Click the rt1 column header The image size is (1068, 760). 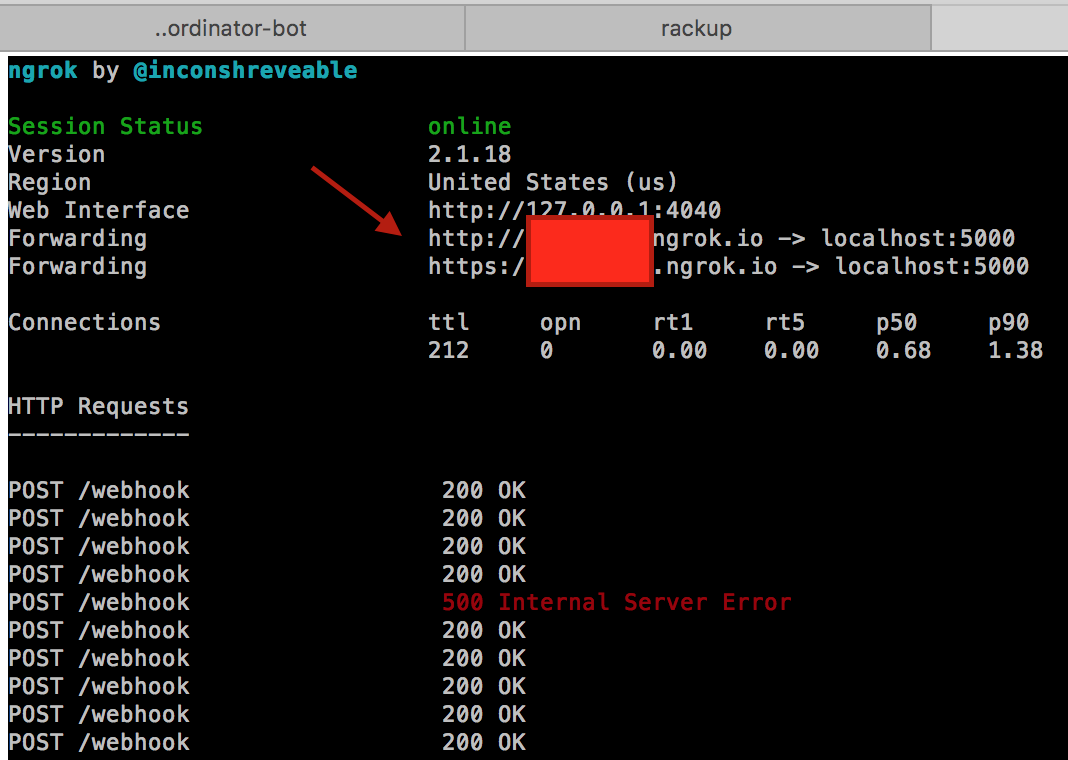(673, 322)
